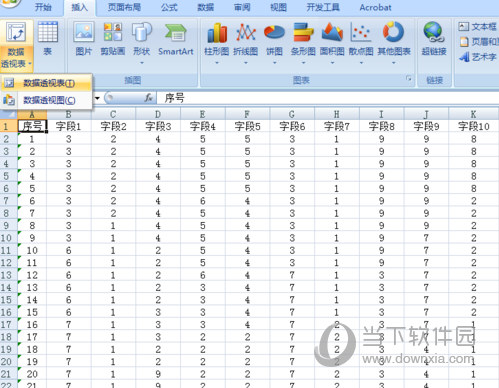Expand the Column chart dropdown arrow
Viewport: 499px width, 388px height.
pyautogui.click(x=217, y=63)
